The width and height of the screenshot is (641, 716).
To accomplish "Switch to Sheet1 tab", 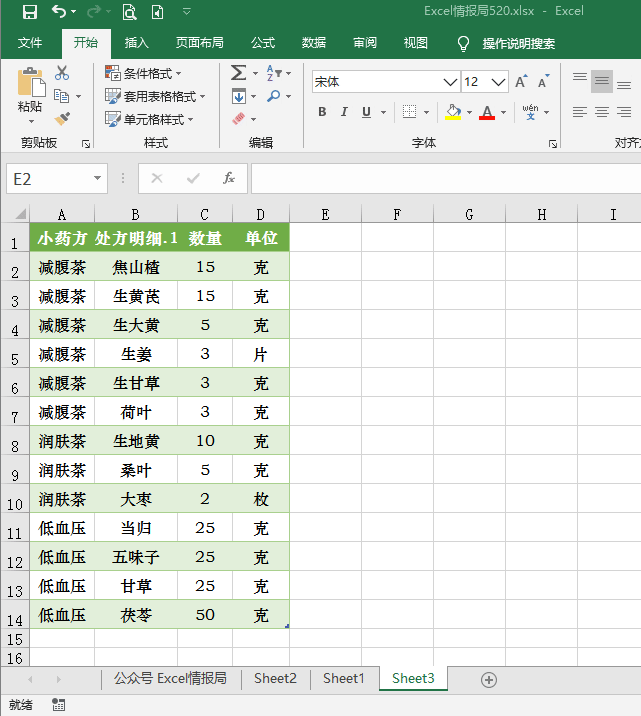I will tap(344, 679).
